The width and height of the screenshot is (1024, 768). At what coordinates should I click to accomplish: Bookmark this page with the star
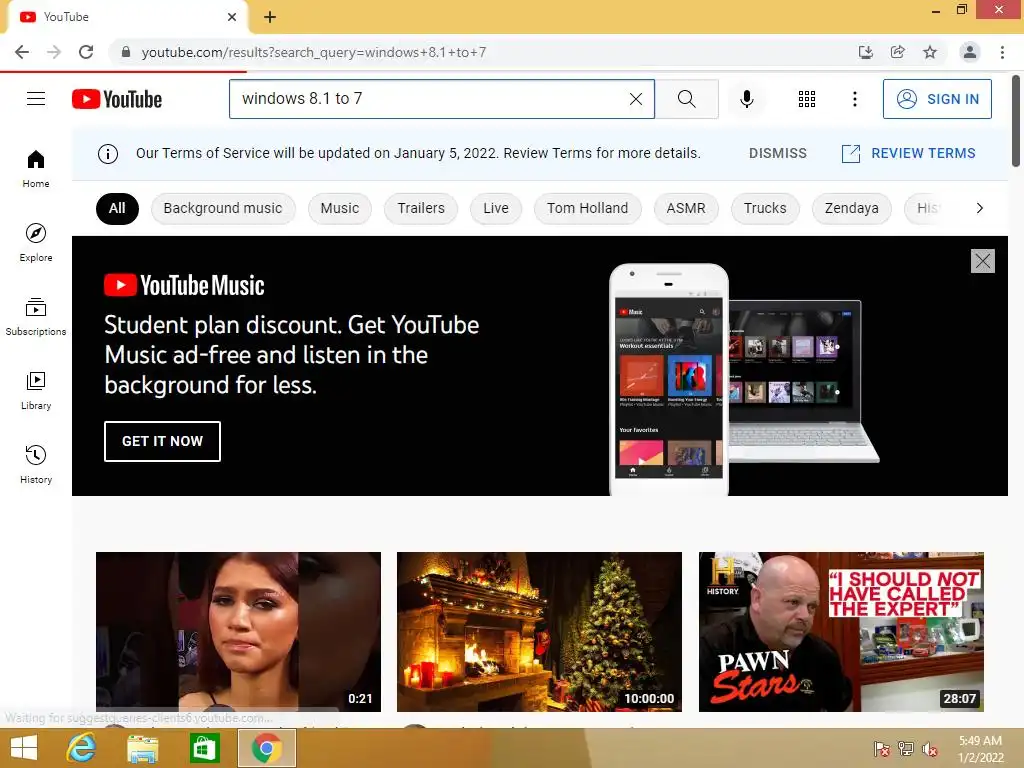(930, 52)
